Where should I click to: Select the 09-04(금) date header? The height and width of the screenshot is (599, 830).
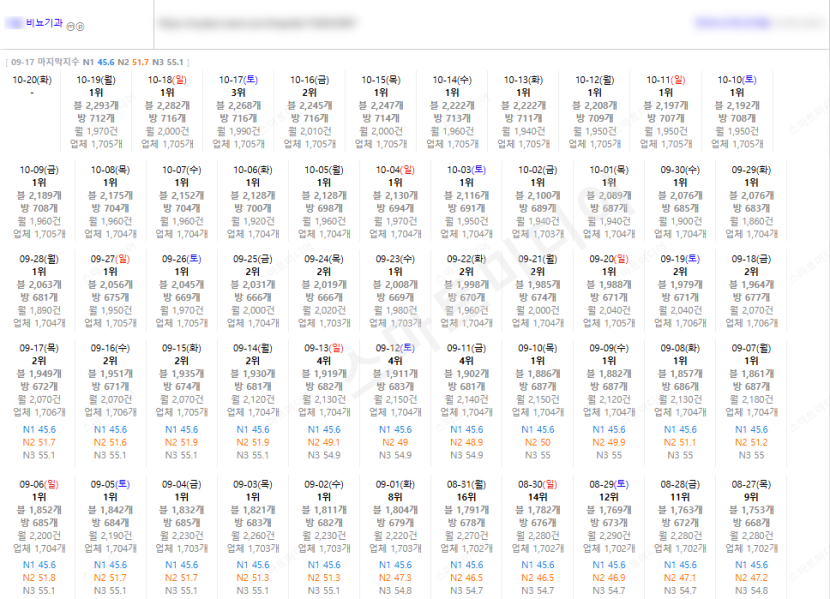click(x=182, y=484)
